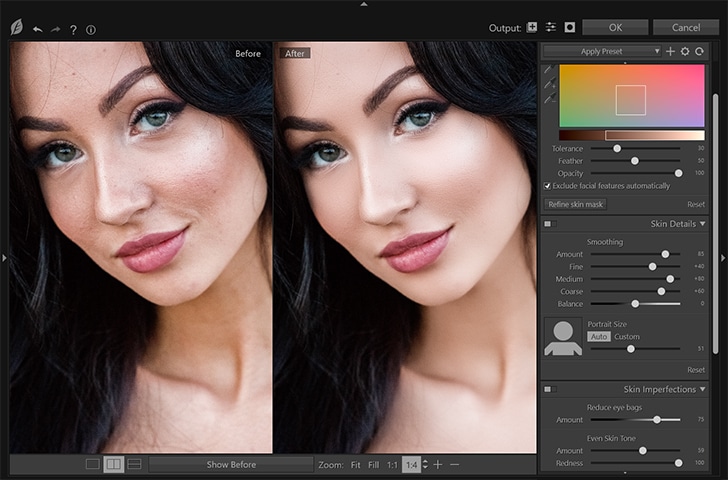Click the Refine skin mask button

tap(575, 204)
